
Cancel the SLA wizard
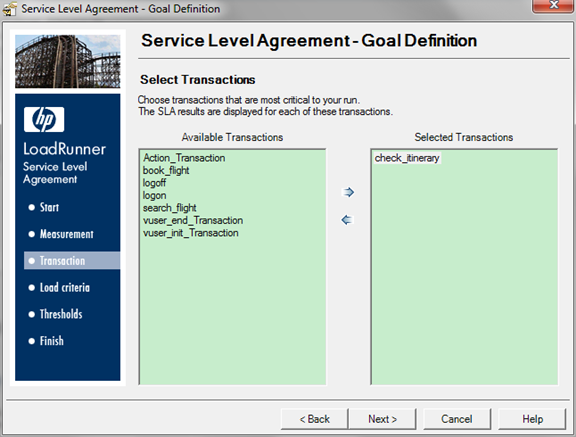[x=457, y=419]
